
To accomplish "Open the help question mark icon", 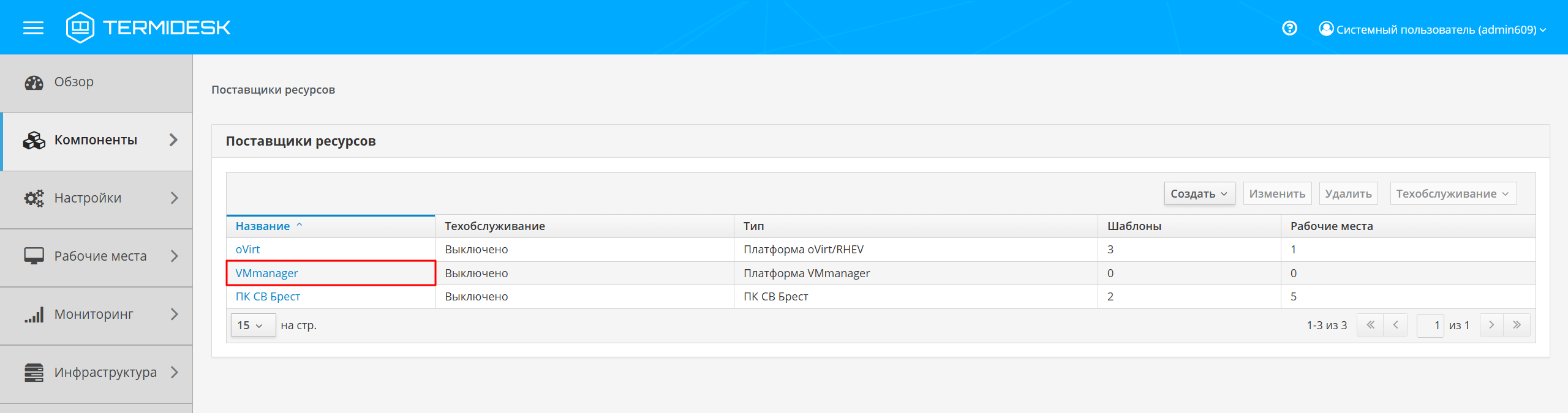I will pos(1289,29).
